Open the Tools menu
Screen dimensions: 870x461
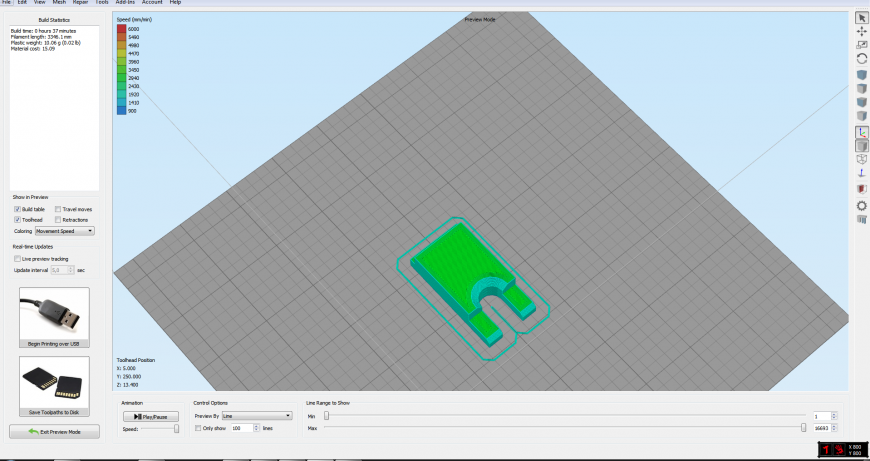(102, 2)
